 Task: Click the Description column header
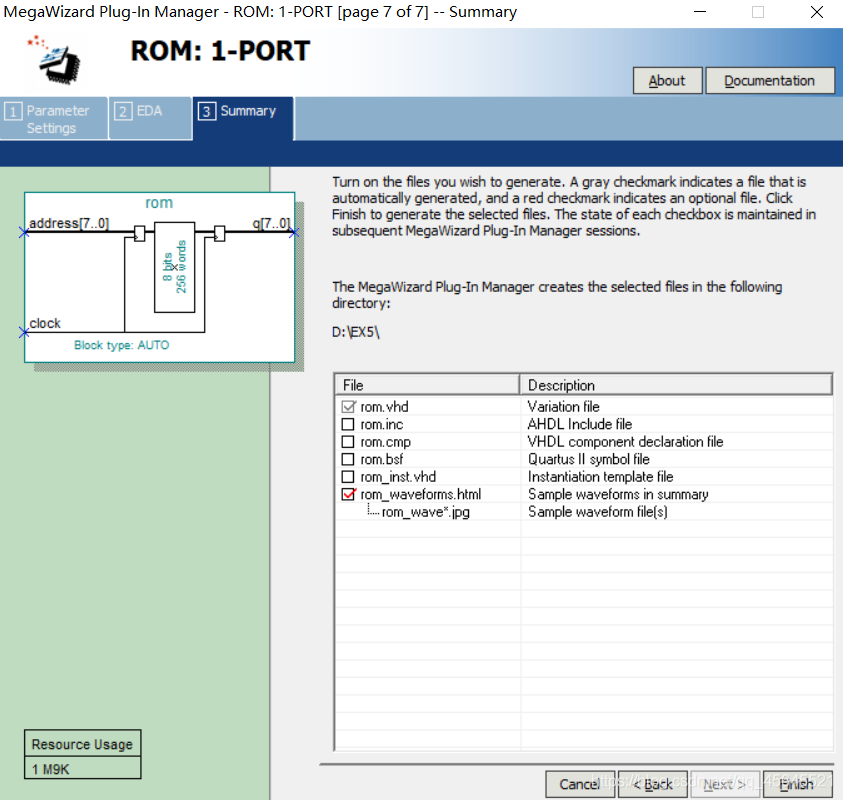click(x=676, y=385)
